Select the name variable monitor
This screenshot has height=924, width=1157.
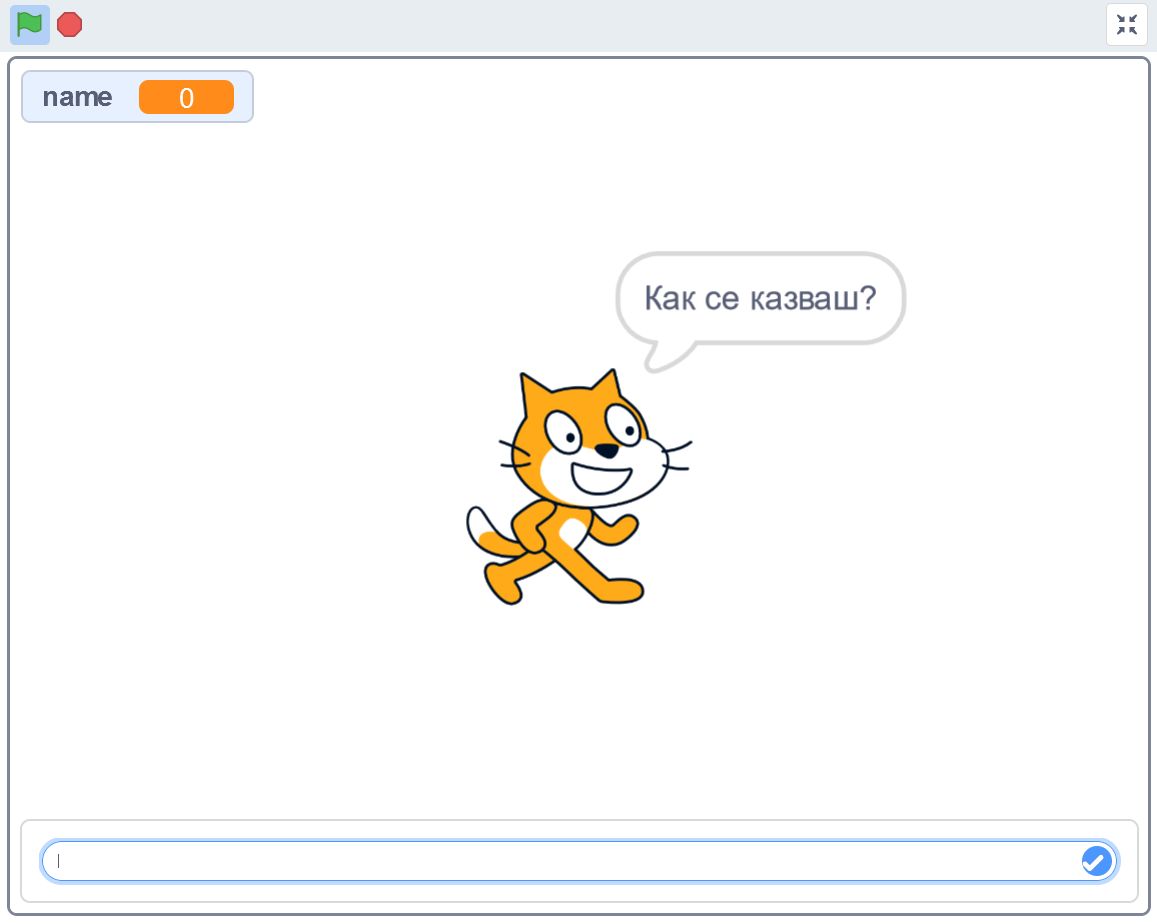click(x=137, y=97)
